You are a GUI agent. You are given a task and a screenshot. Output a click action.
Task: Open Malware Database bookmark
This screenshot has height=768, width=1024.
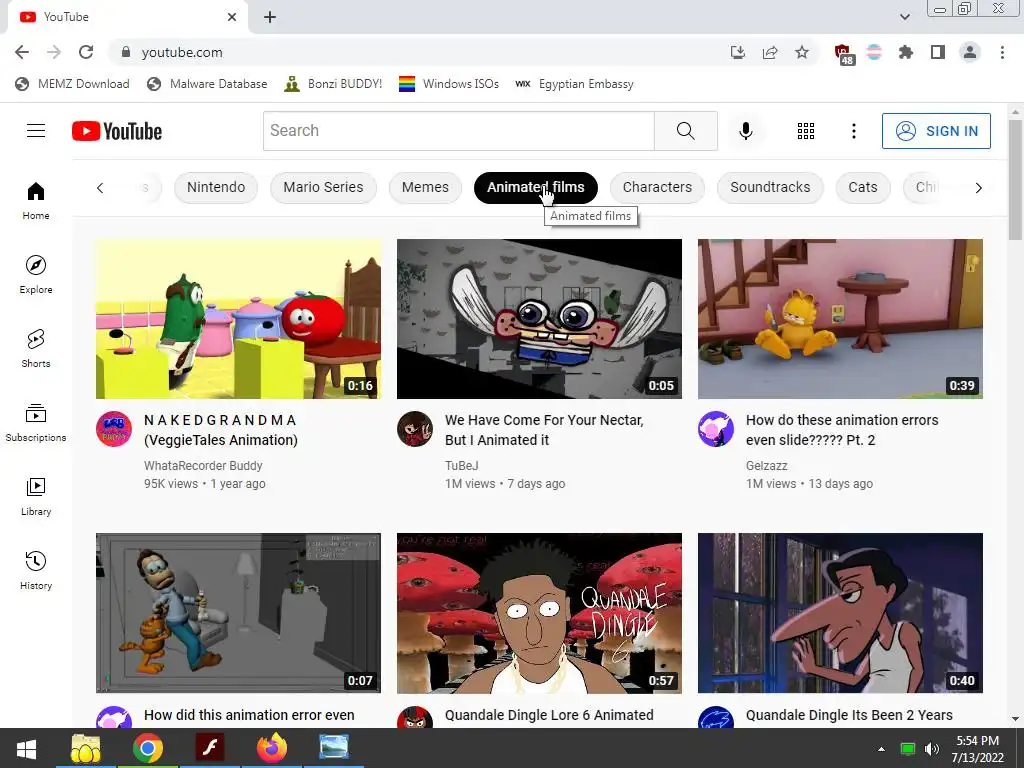207,84
